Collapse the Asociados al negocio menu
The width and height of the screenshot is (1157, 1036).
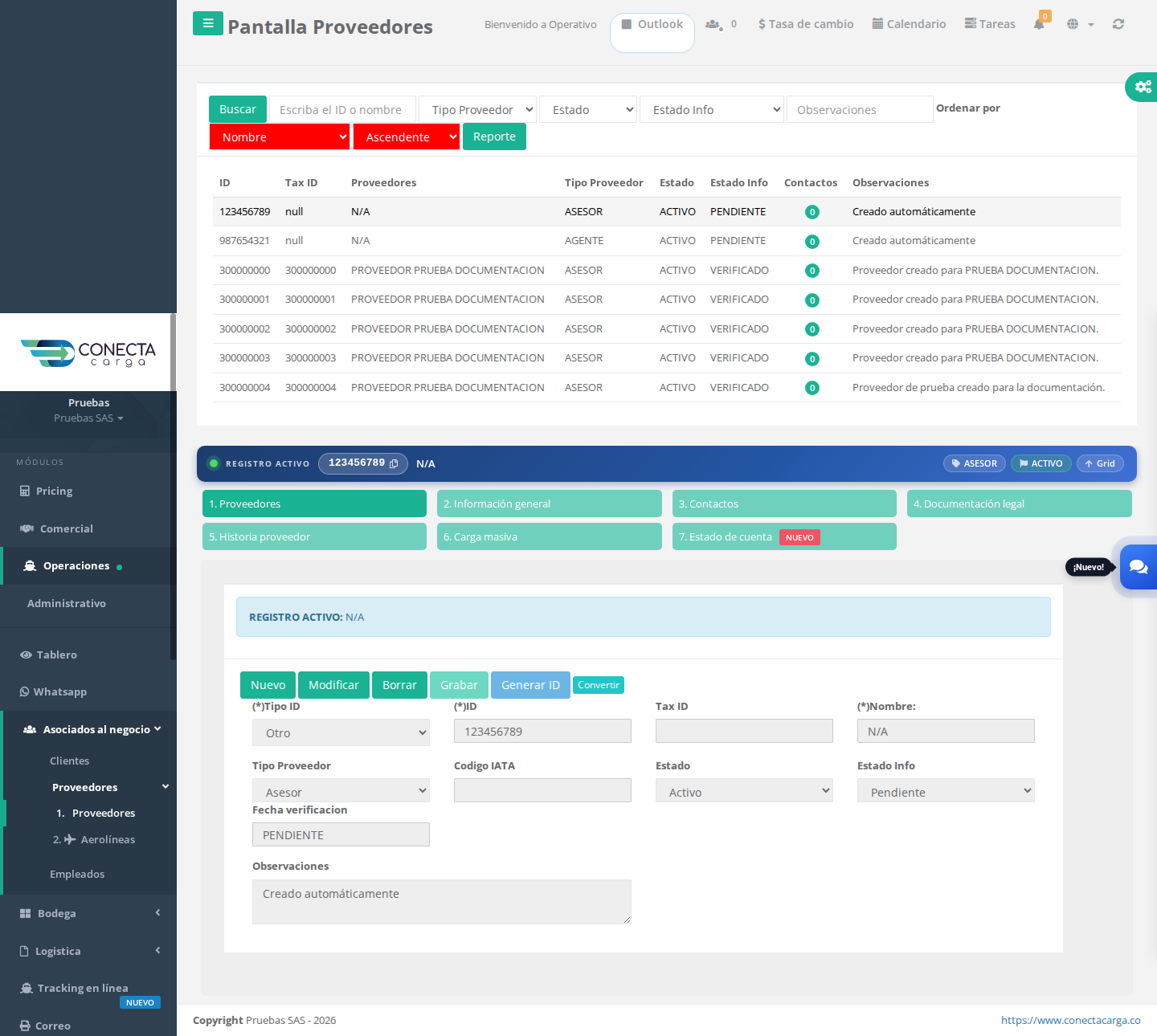pos(90,729)
